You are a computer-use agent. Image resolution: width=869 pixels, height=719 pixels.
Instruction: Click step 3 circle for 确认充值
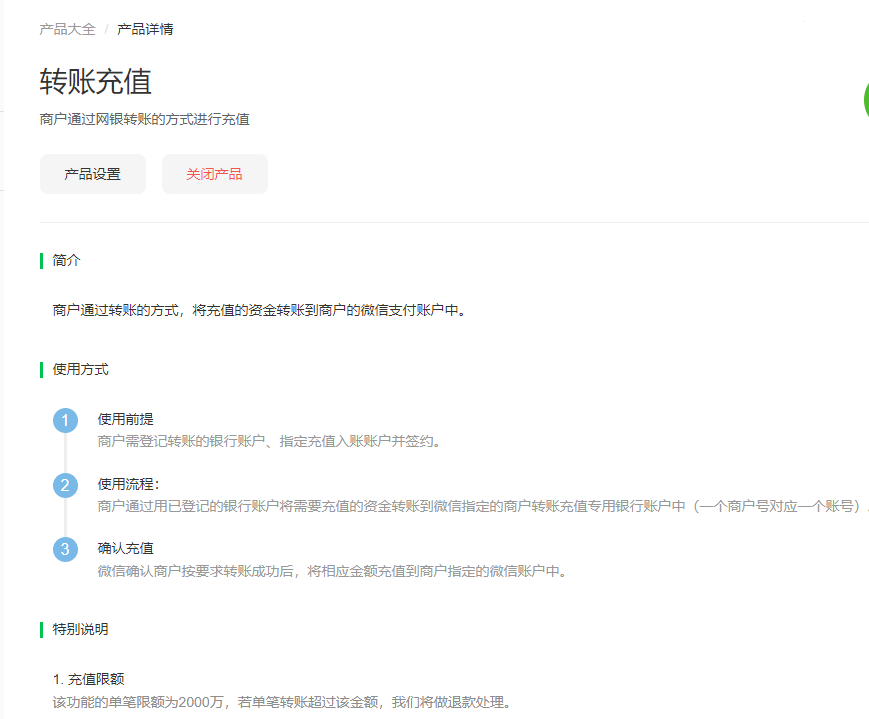pos(65,549)
